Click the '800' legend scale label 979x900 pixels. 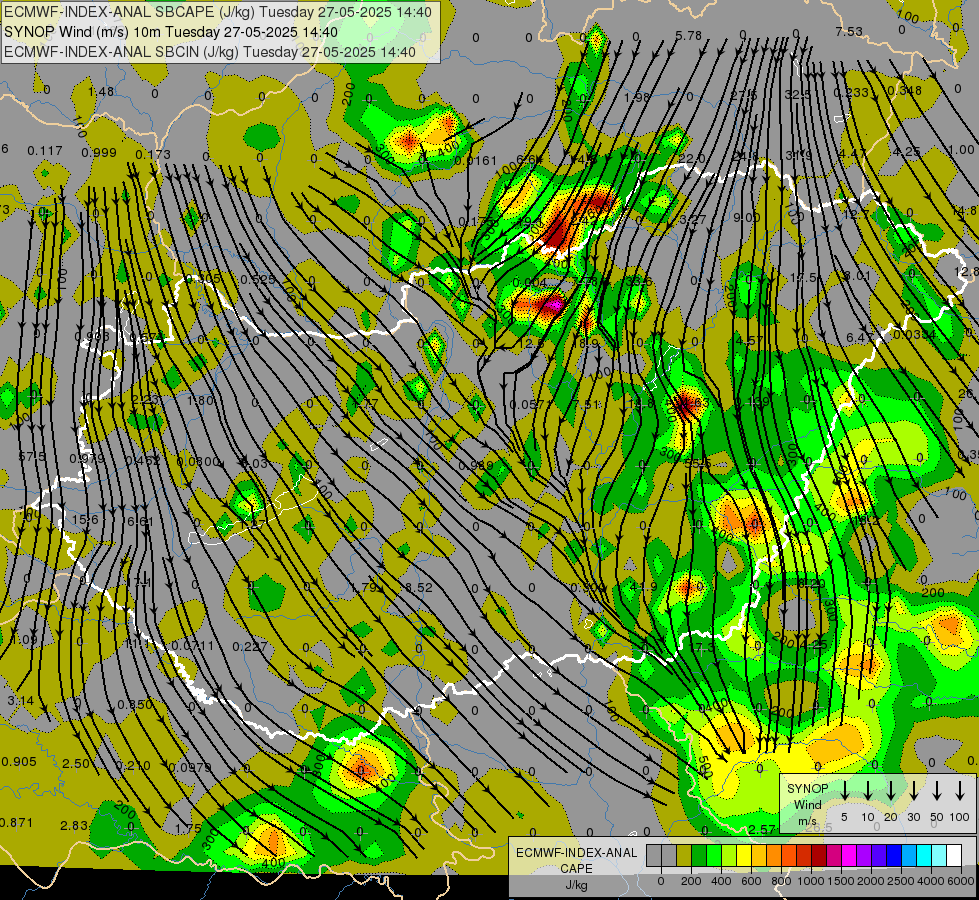[x=781, y=881]
